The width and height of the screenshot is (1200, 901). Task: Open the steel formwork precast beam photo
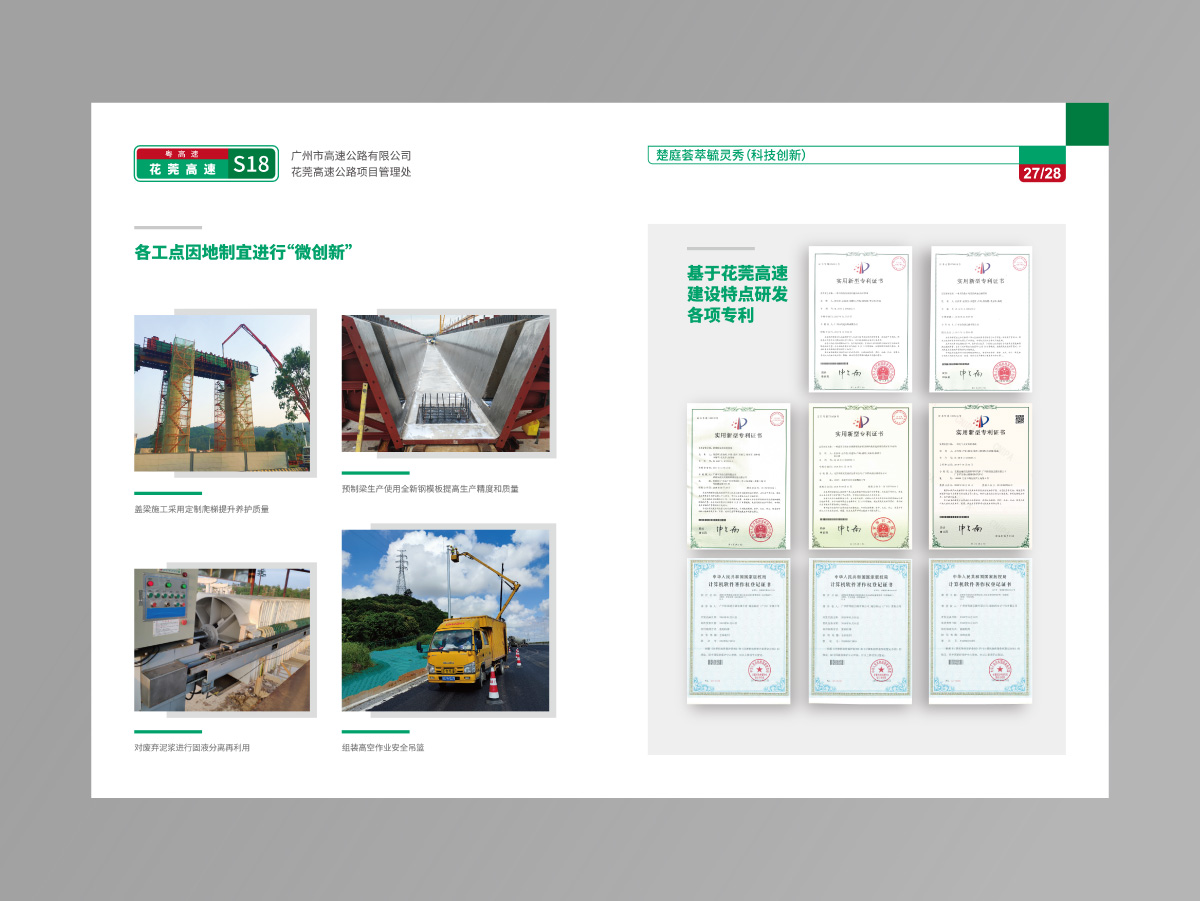coord(445,383)
